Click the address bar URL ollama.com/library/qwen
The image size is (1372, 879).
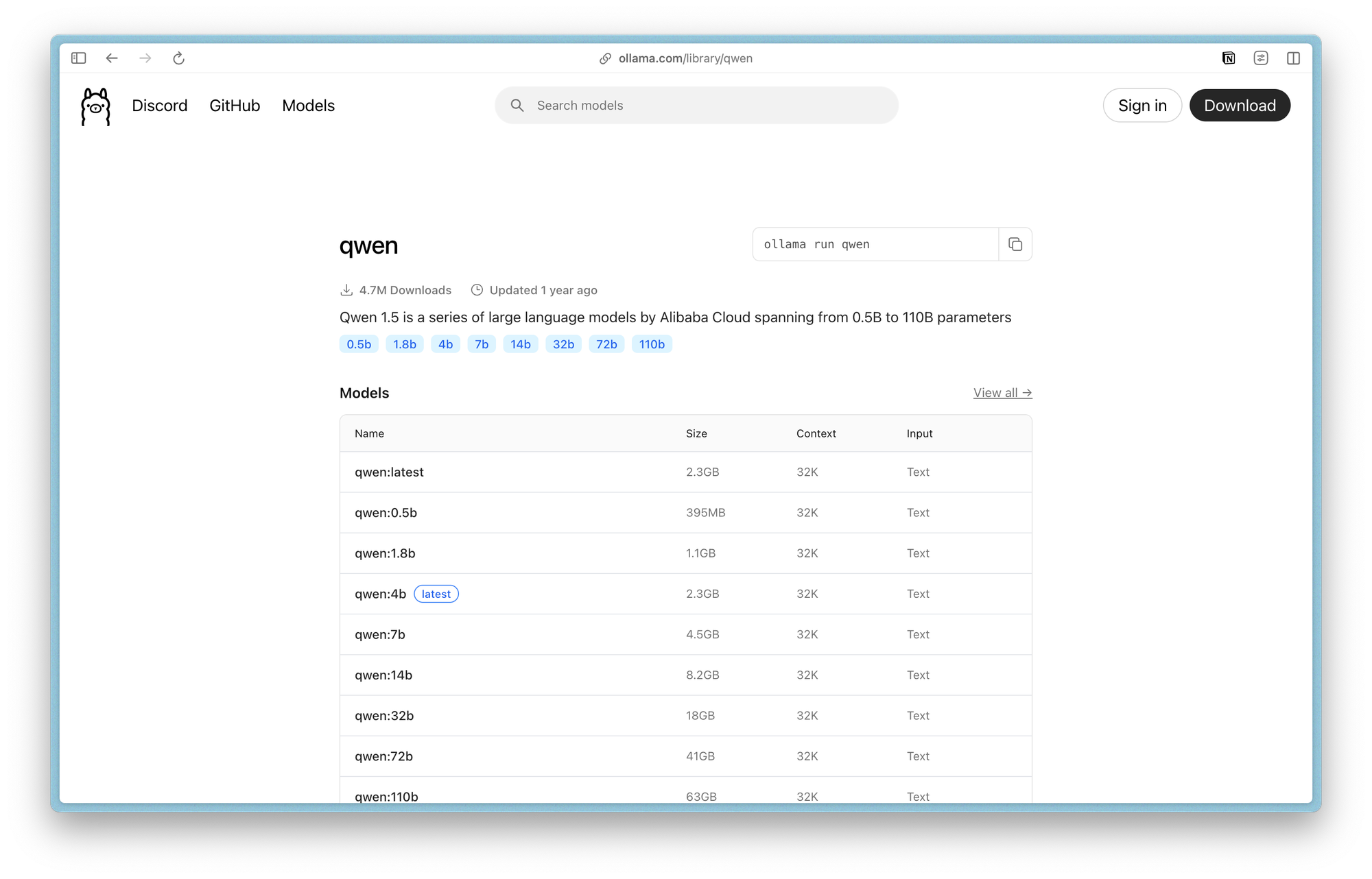pos(685,58)
